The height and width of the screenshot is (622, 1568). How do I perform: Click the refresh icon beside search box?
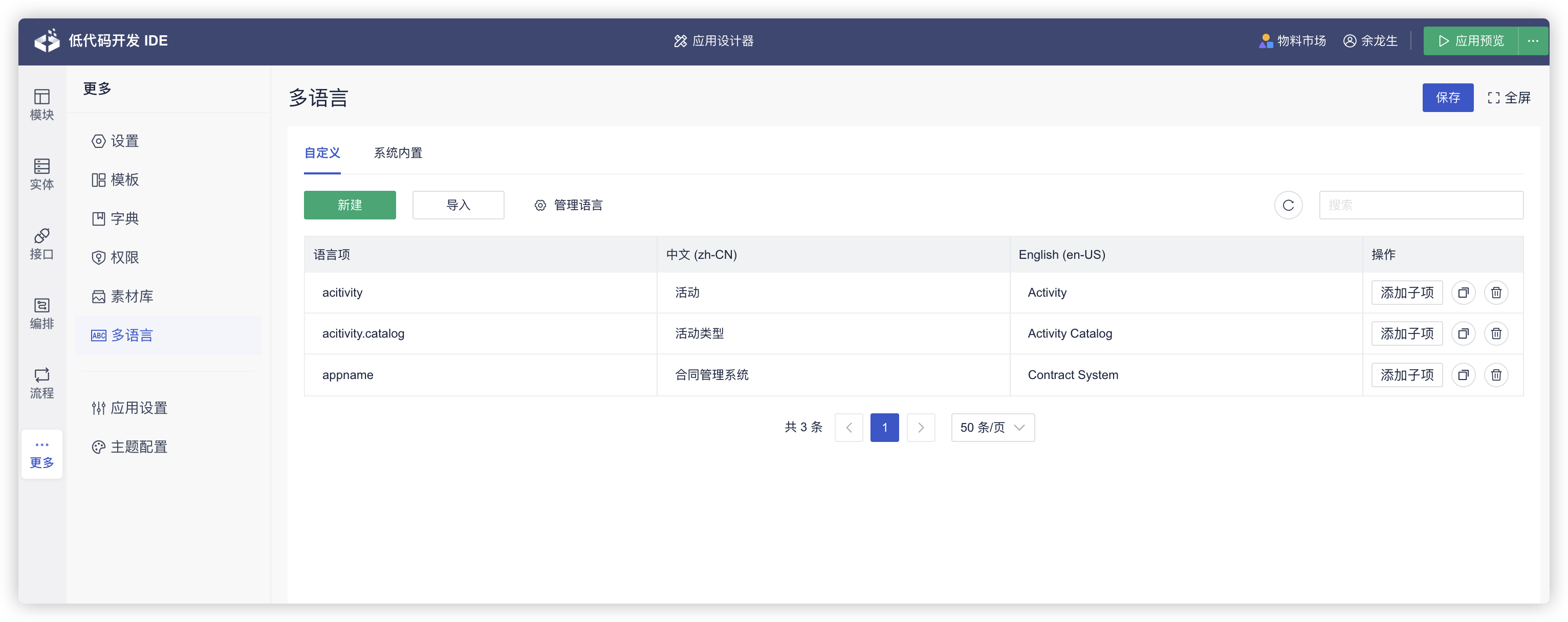point(1288,205)
